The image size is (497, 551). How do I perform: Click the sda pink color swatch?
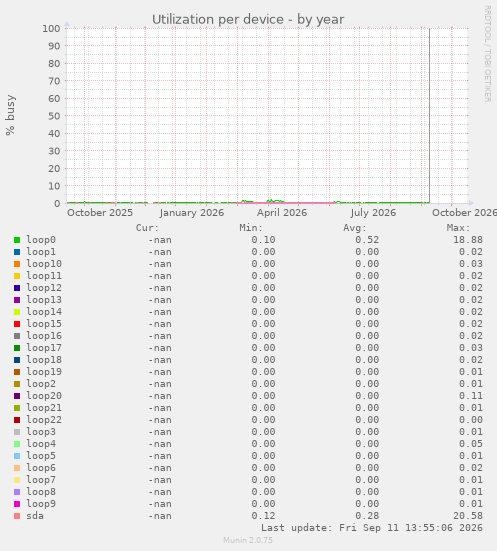(x=17, y=516)
